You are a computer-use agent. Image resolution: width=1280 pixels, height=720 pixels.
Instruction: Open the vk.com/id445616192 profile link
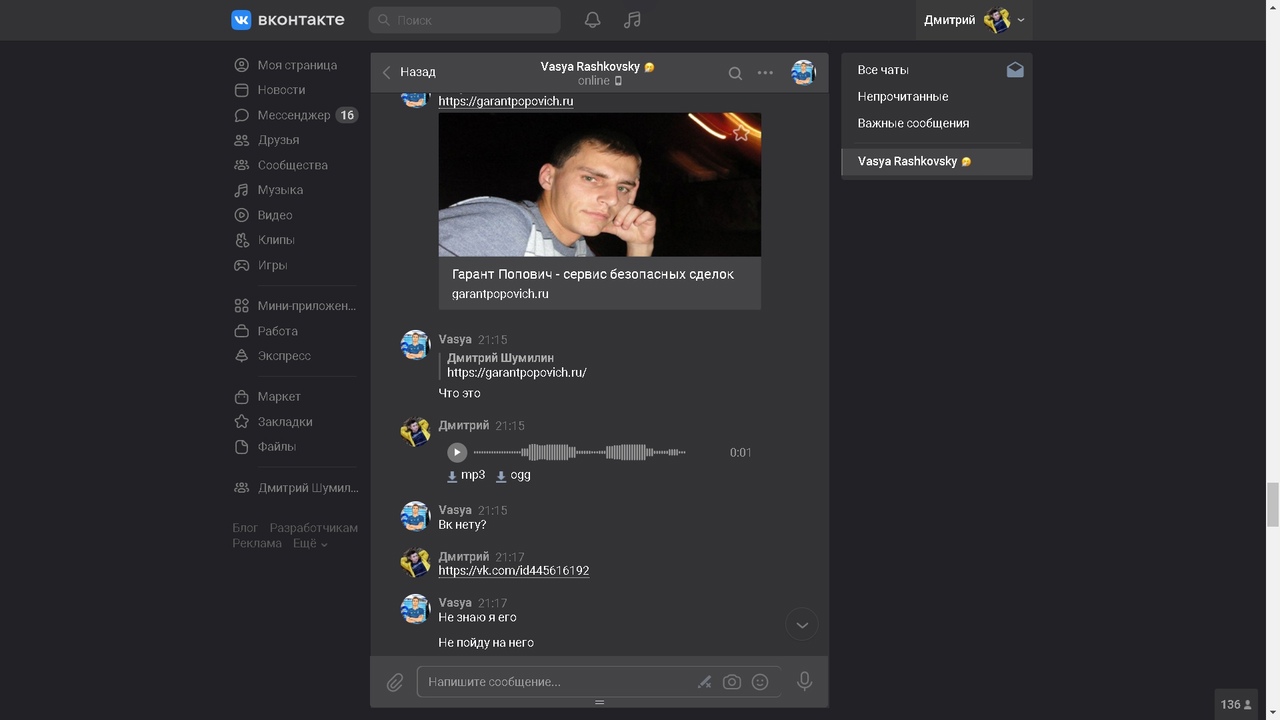click(514, 571)
